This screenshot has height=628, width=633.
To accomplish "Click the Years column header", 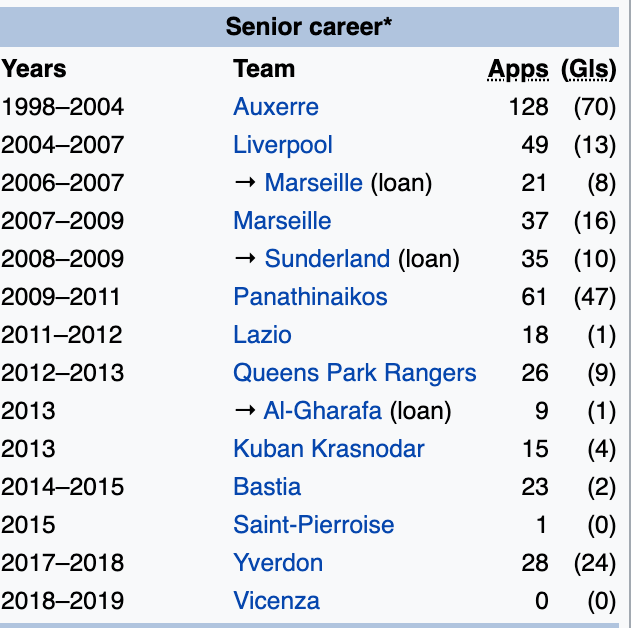I will click(x=34, y=69).
